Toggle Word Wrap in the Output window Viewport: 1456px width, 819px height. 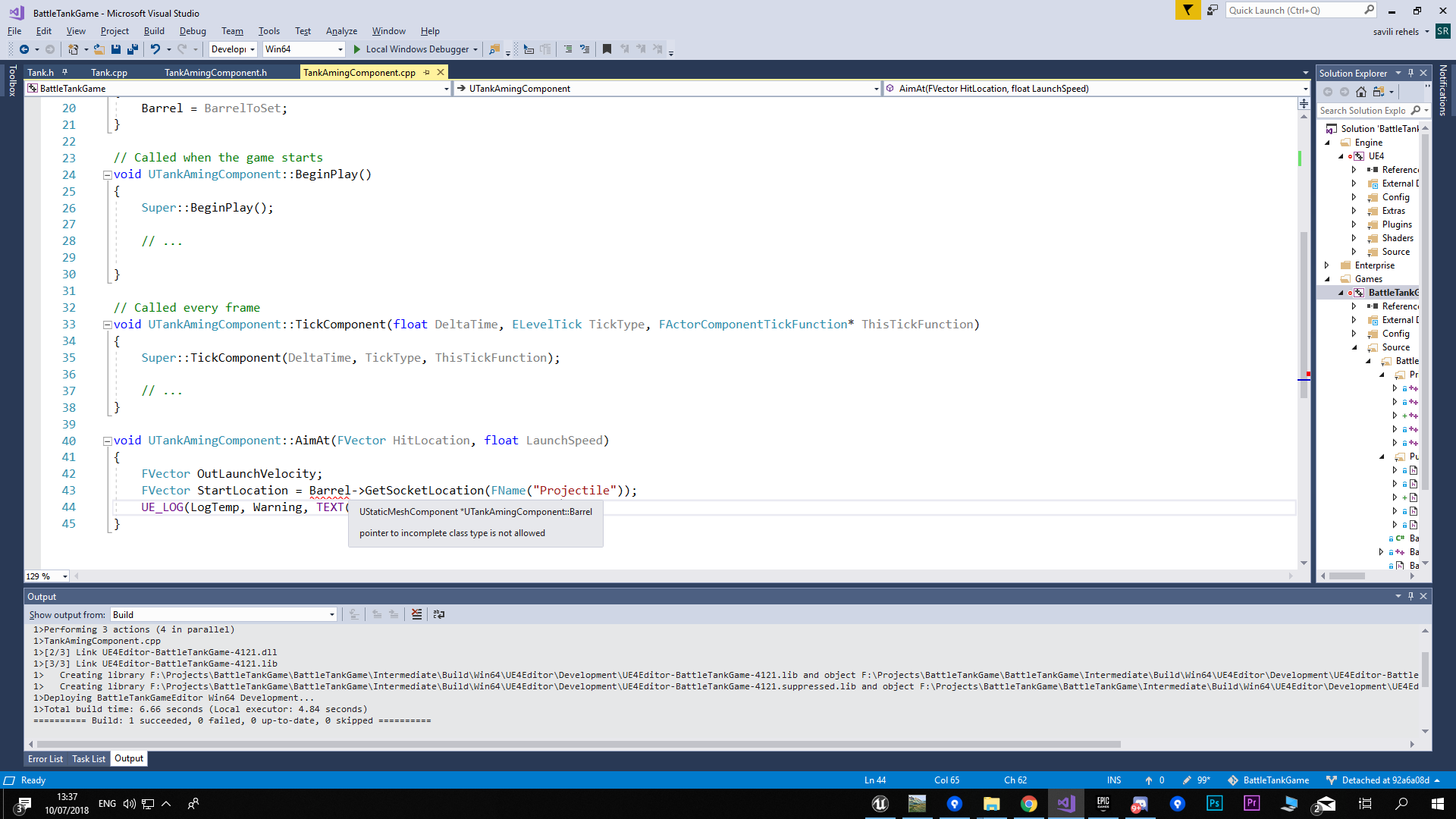click(x=439, y=614)
